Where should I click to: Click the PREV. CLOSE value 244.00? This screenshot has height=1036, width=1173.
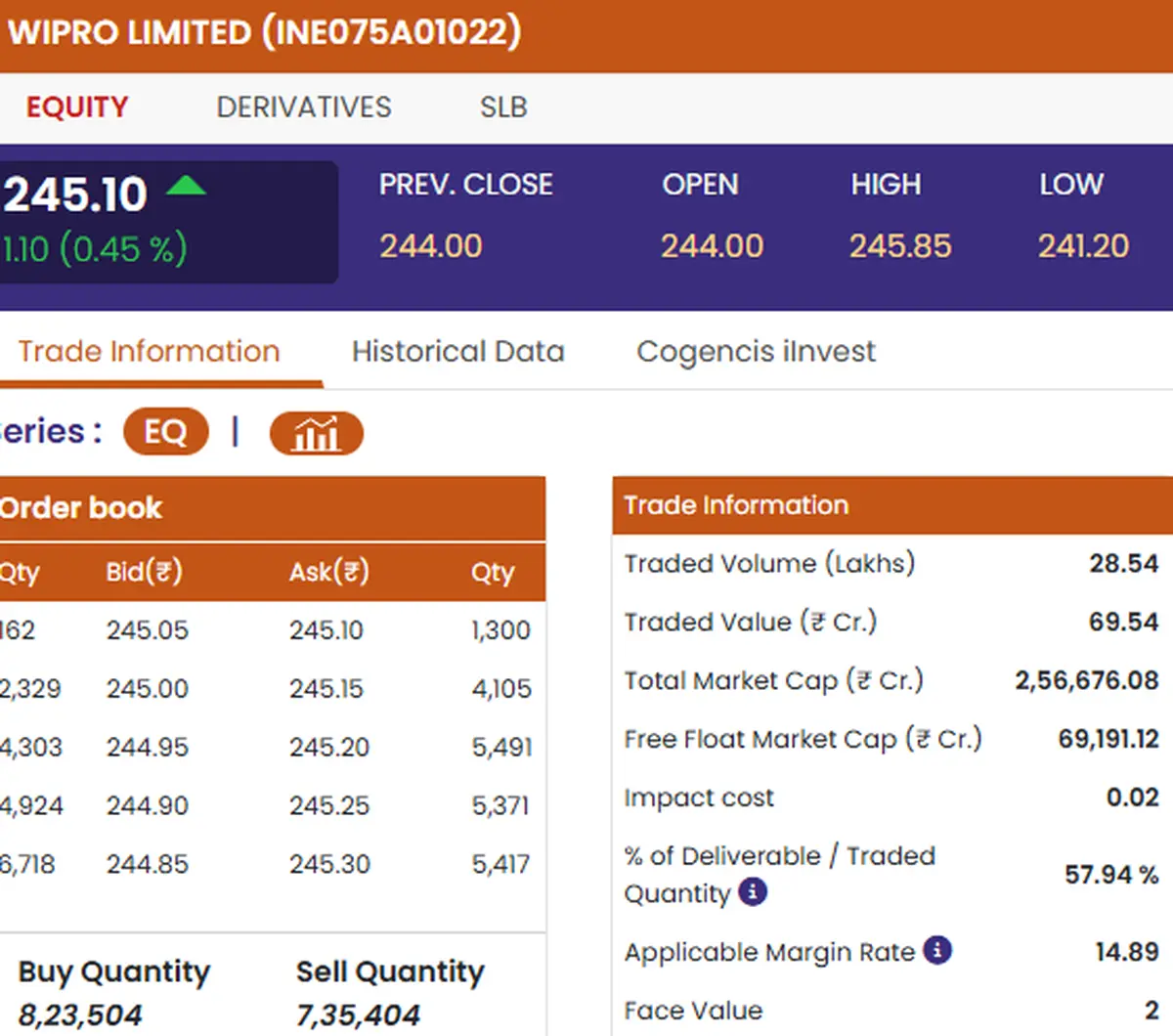click(431, 245)
